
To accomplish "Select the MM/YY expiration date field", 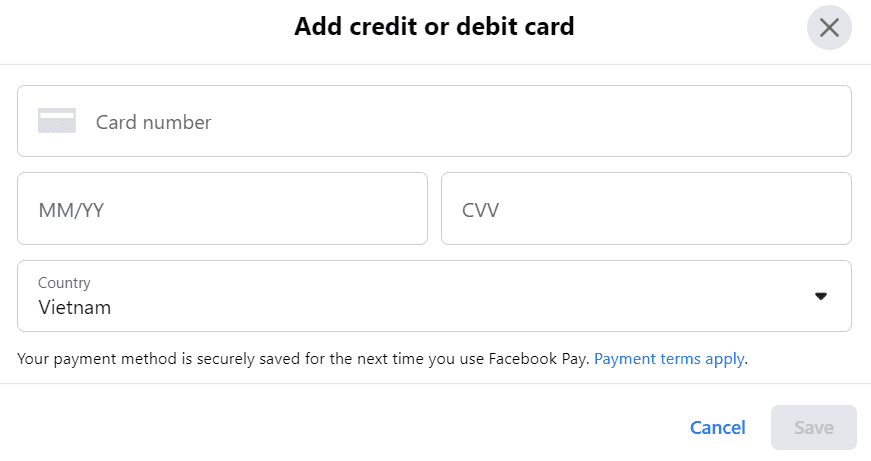I will (x=222, y=208).
